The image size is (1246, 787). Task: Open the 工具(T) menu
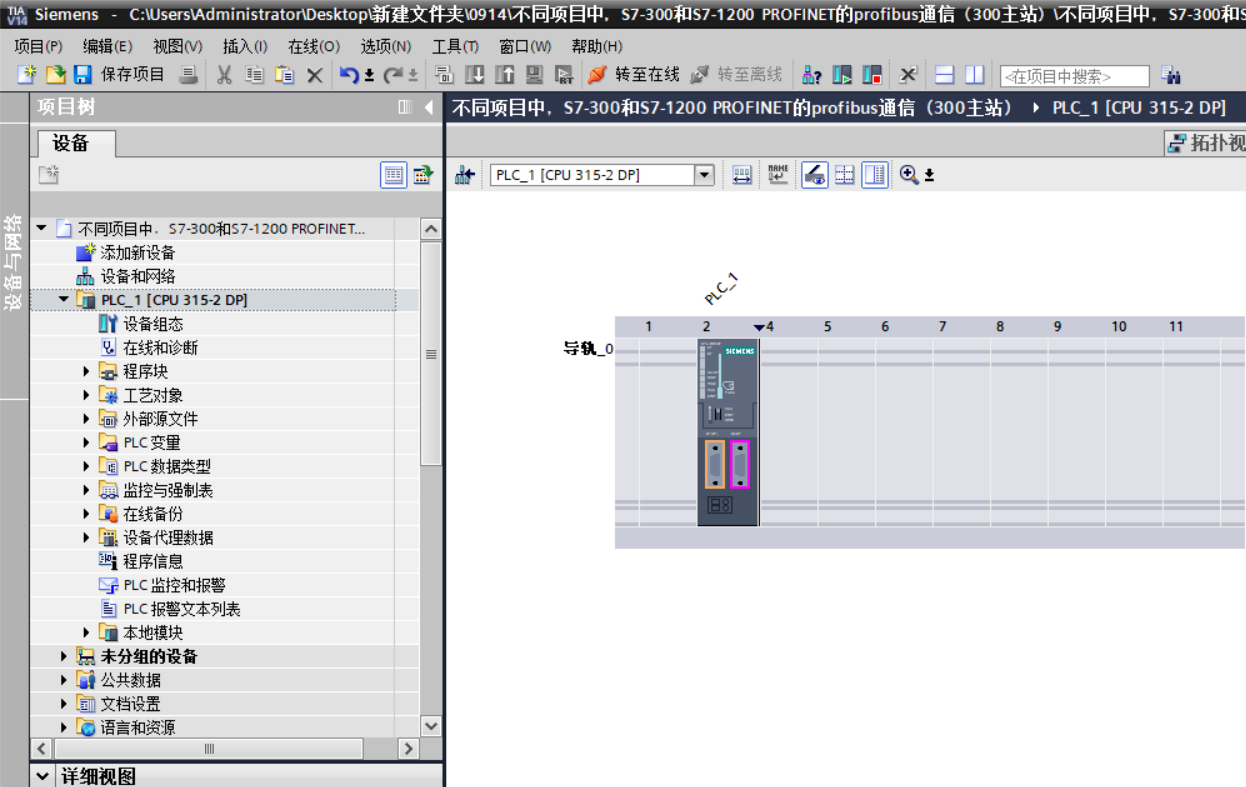pyautogui.click(x=455, y=46)
